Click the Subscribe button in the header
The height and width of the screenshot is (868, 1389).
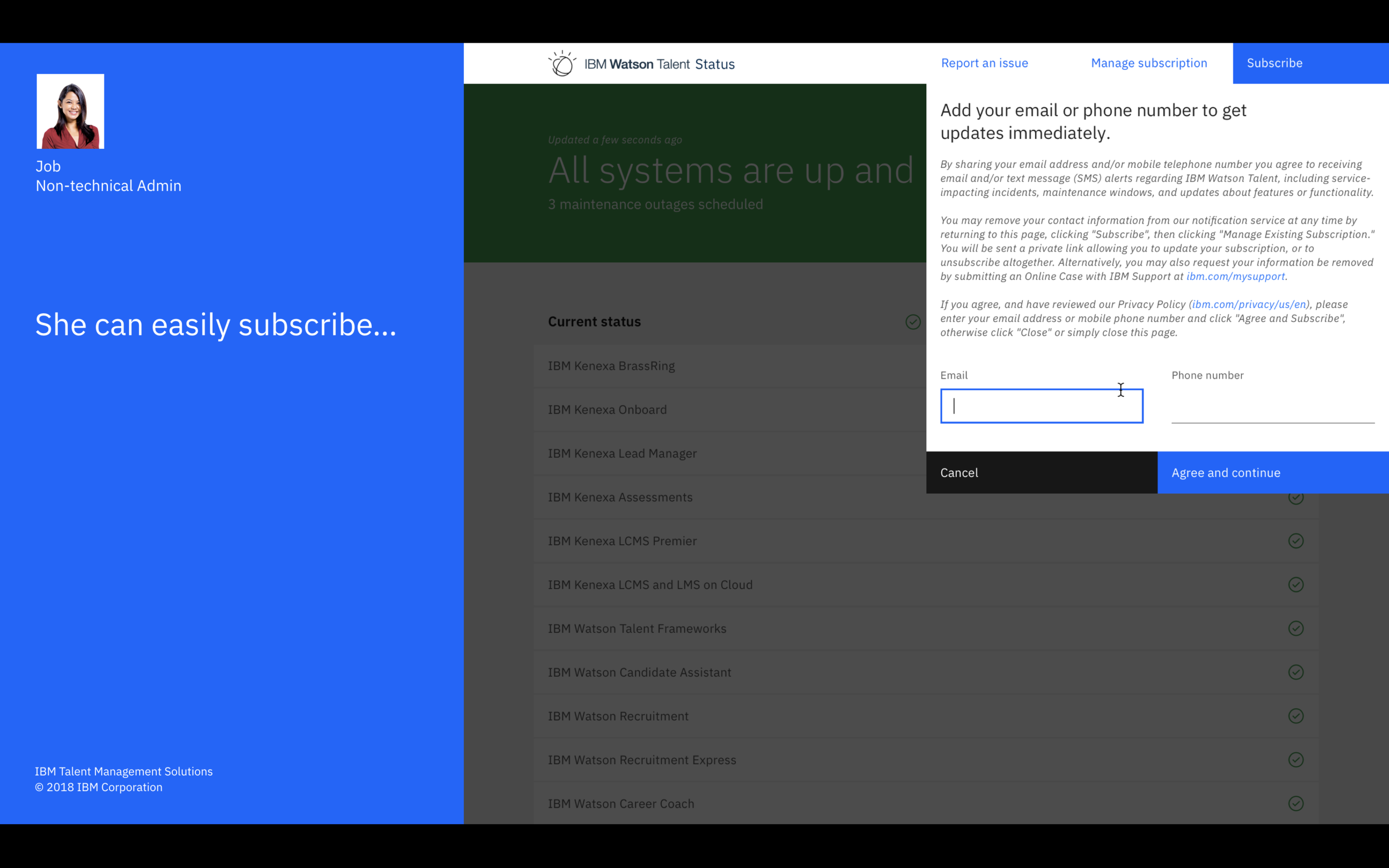tap(1310, 63)
